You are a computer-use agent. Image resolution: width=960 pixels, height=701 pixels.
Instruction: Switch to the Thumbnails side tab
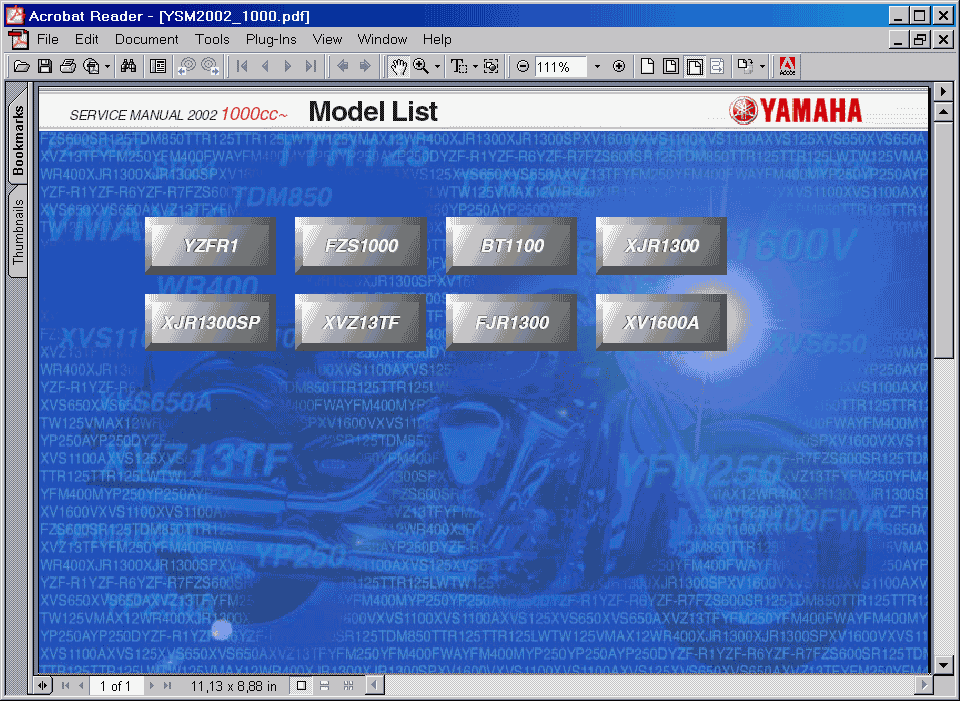coord(18,231)
